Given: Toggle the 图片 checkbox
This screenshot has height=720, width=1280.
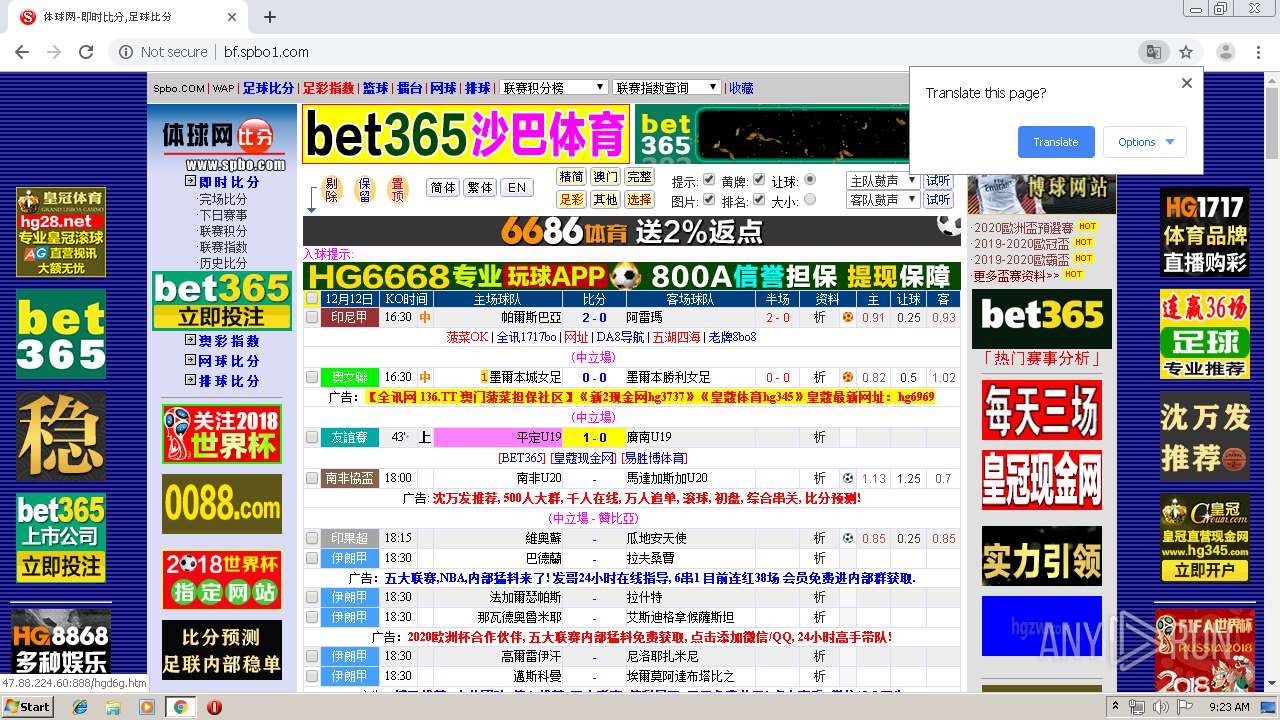Looking at the screenshot, I should tap(711, 199).
